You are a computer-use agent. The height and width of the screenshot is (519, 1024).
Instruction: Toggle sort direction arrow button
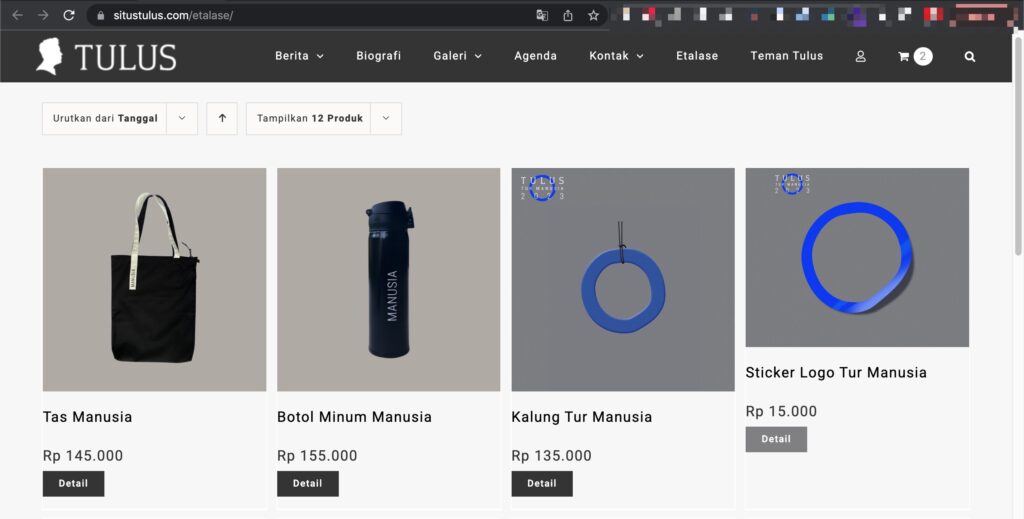222,118
